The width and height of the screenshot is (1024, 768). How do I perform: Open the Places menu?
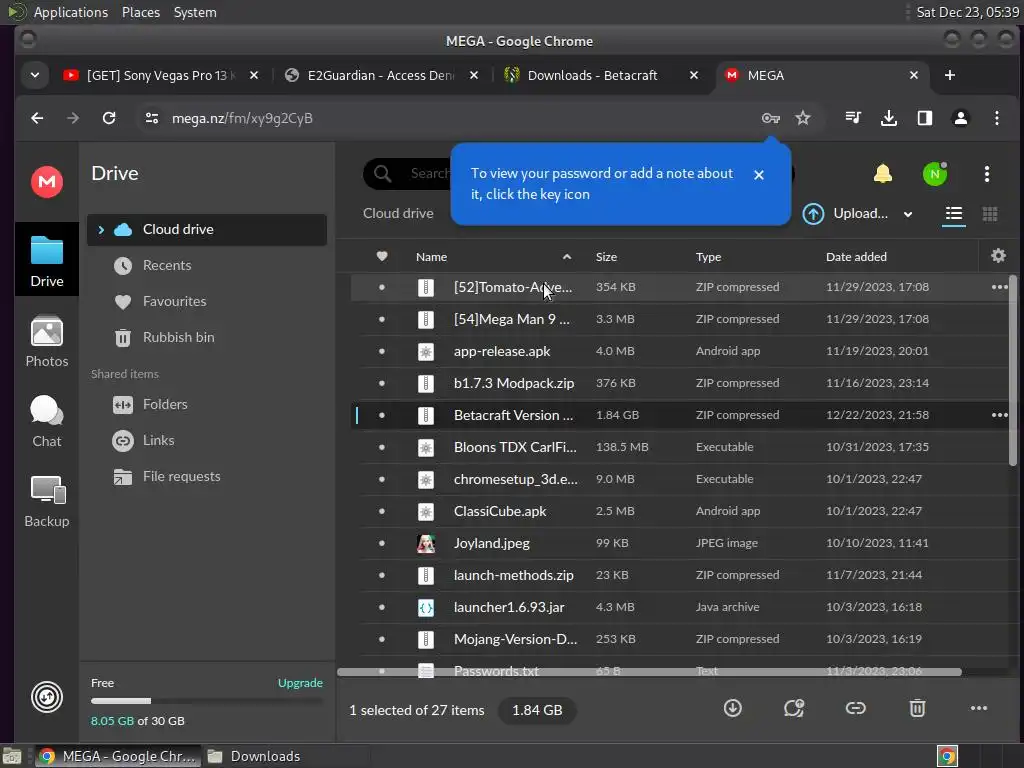140,12
